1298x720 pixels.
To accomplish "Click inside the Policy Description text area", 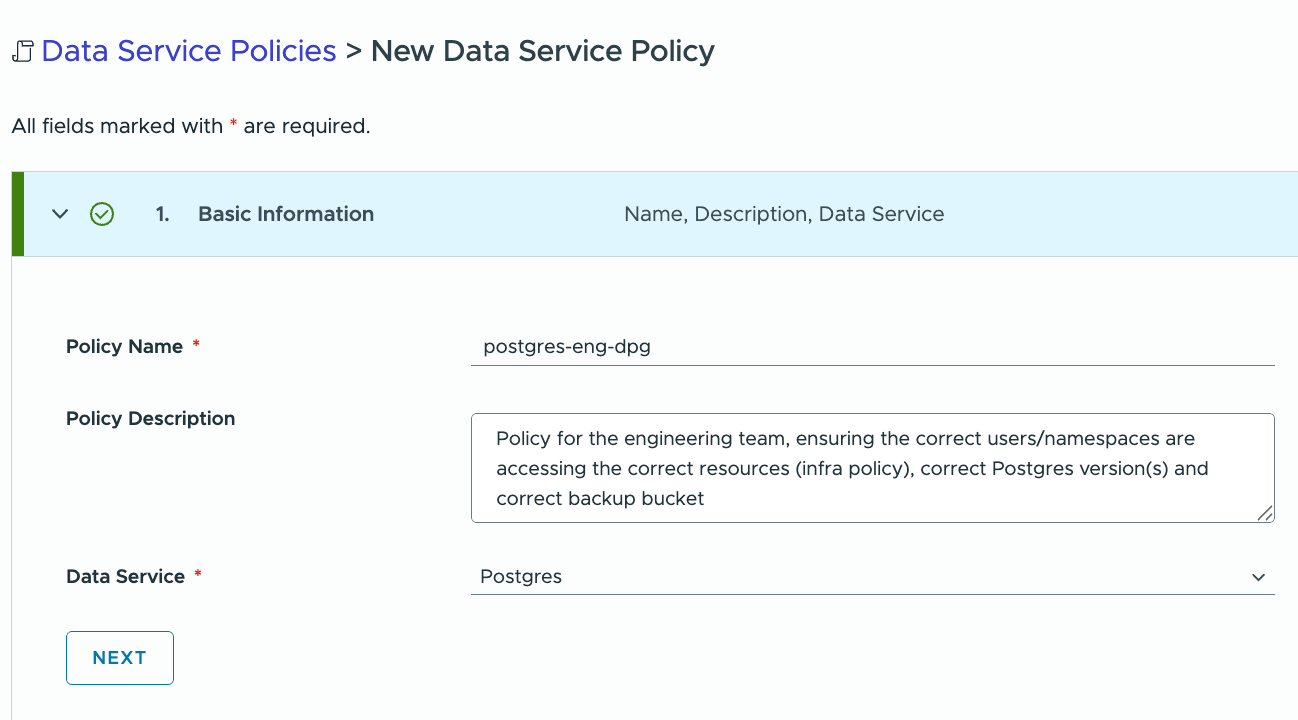I will pyautogui.click(x=872, y=468).
